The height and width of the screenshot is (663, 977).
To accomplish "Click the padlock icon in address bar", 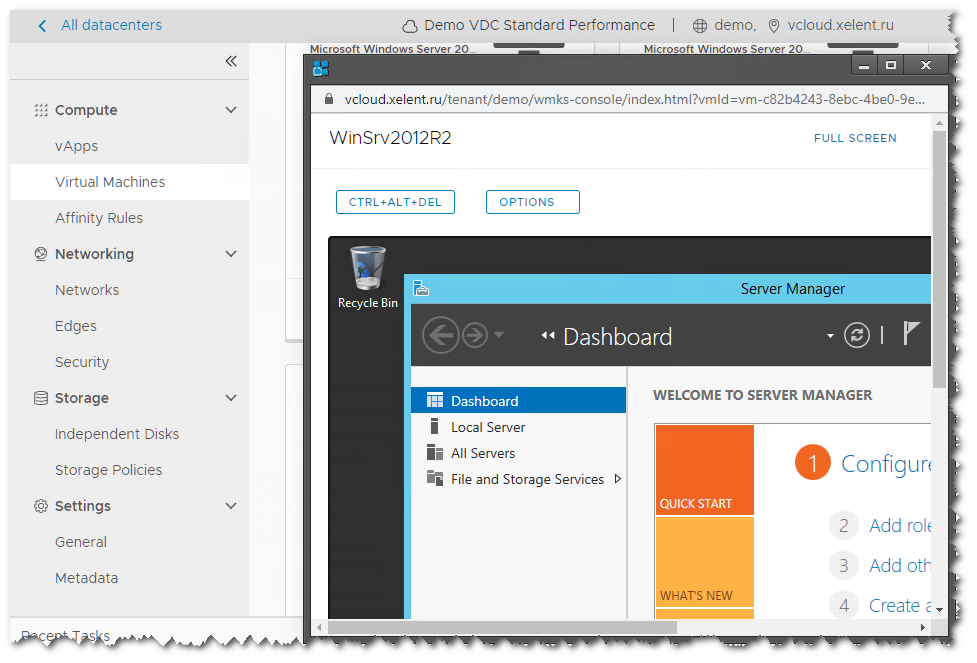I will pyautogui.click(x=328, y=99).
